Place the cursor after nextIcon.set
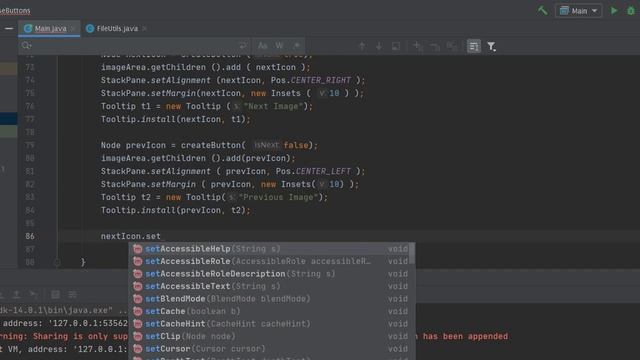640x360 pixels. [161, 236]
